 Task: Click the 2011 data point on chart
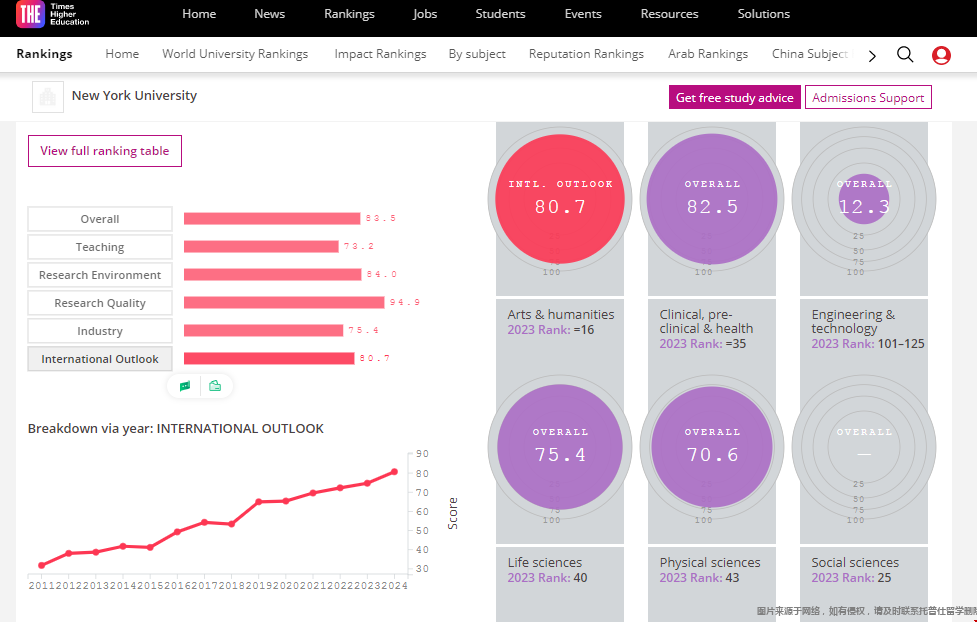coord(42,565)
